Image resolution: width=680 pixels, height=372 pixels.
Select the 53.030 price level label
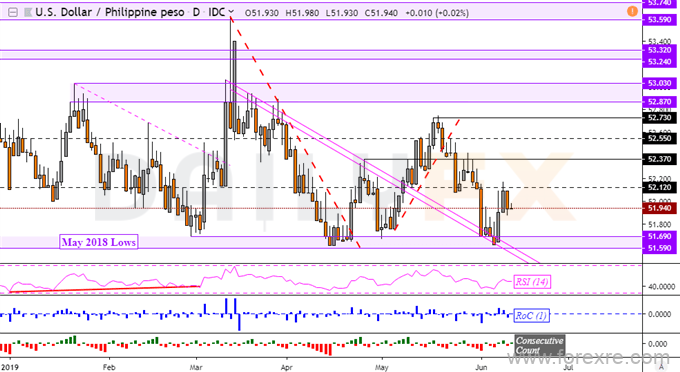[x=659, y=83]
